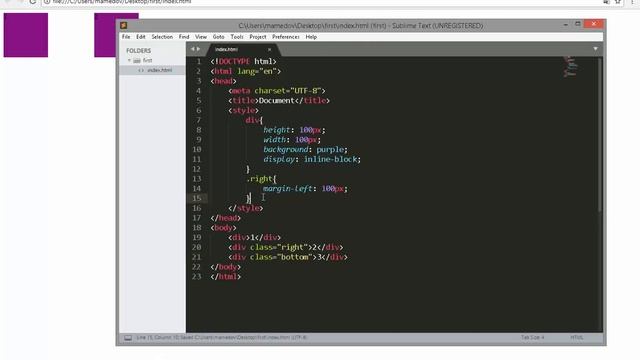Open the tab list dropdown arrow

[596, 49]
